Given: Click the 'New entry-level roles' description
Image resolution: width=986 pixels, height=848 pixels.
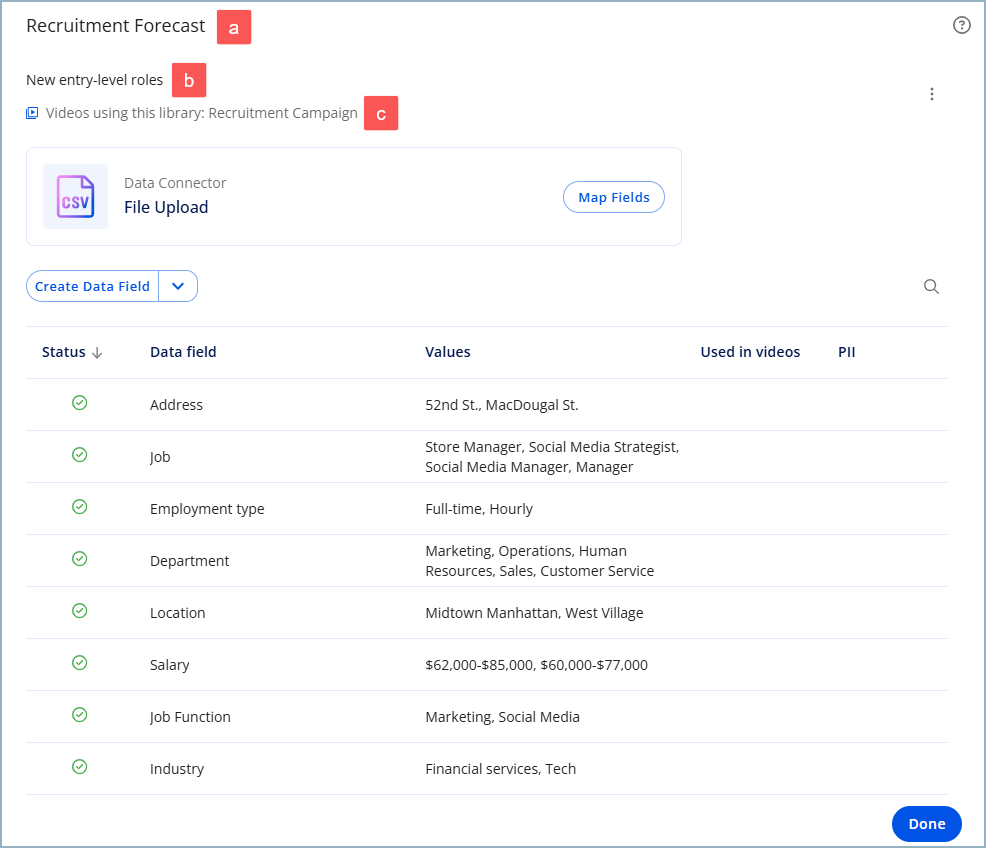Looking at the screenshot, I should pyautogui.click(x=94, y=80).
